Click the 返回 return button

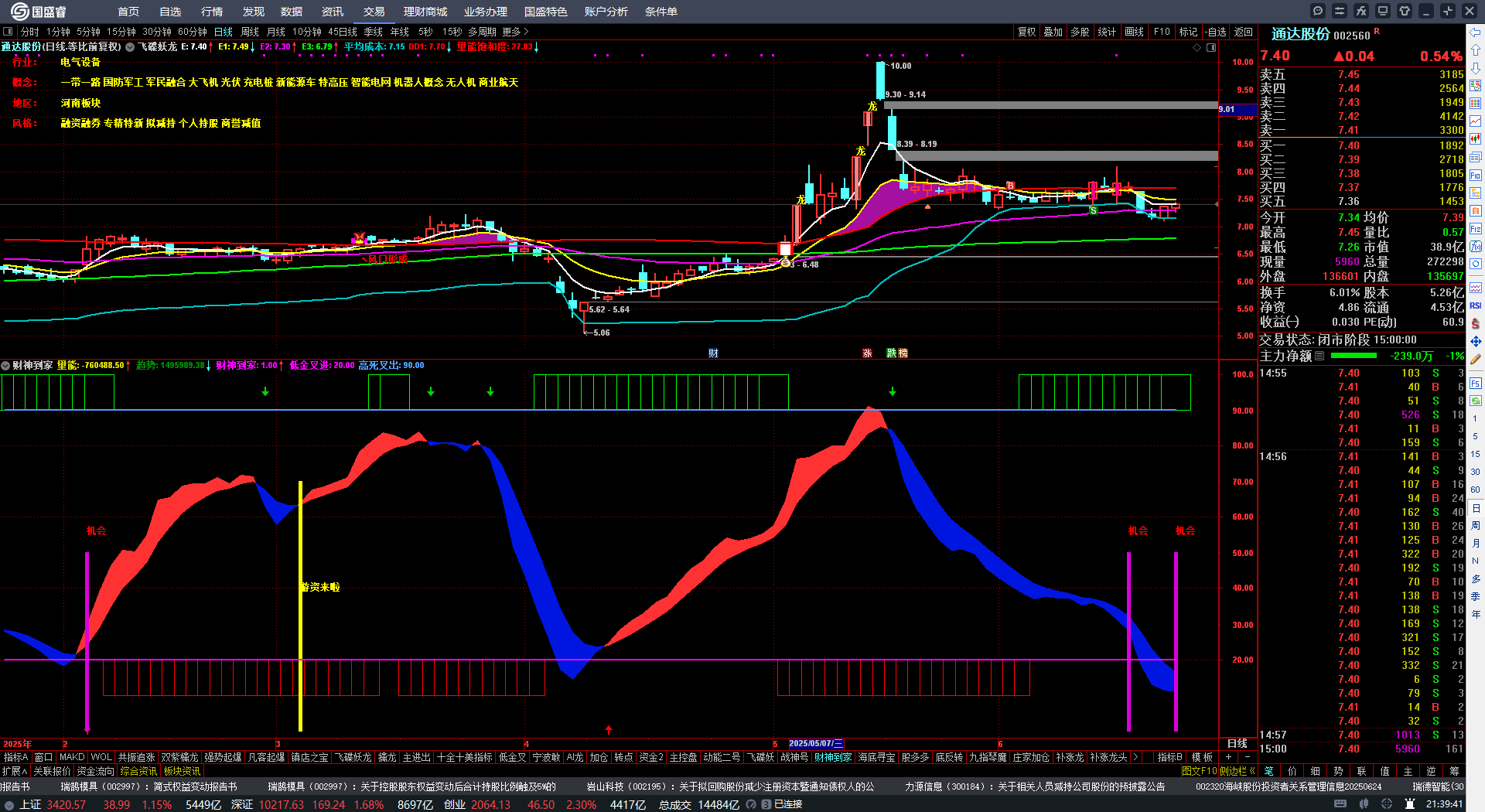(1244, 32)
